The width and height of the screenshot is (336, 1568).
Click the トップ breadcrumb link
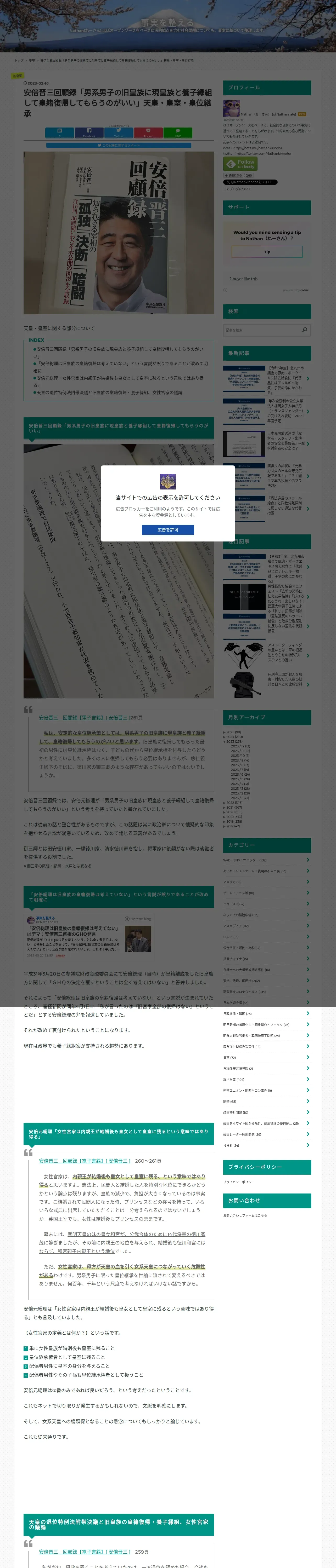pyautogui.click(x=19, y=60)
